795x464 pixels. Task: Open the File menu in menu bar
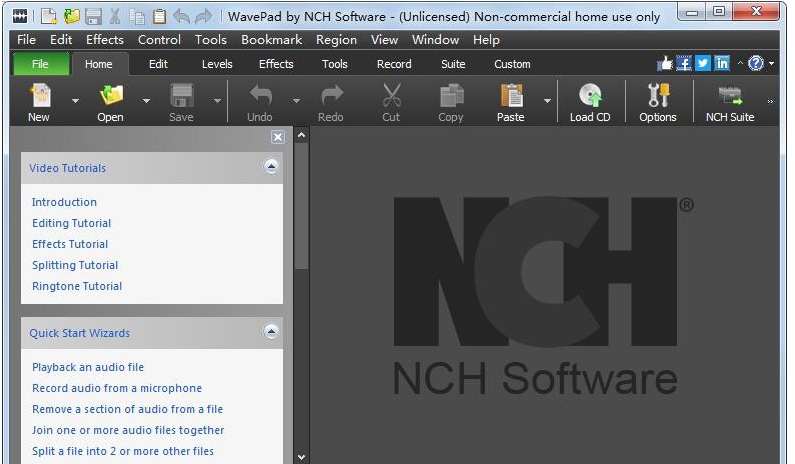(26, 40)
